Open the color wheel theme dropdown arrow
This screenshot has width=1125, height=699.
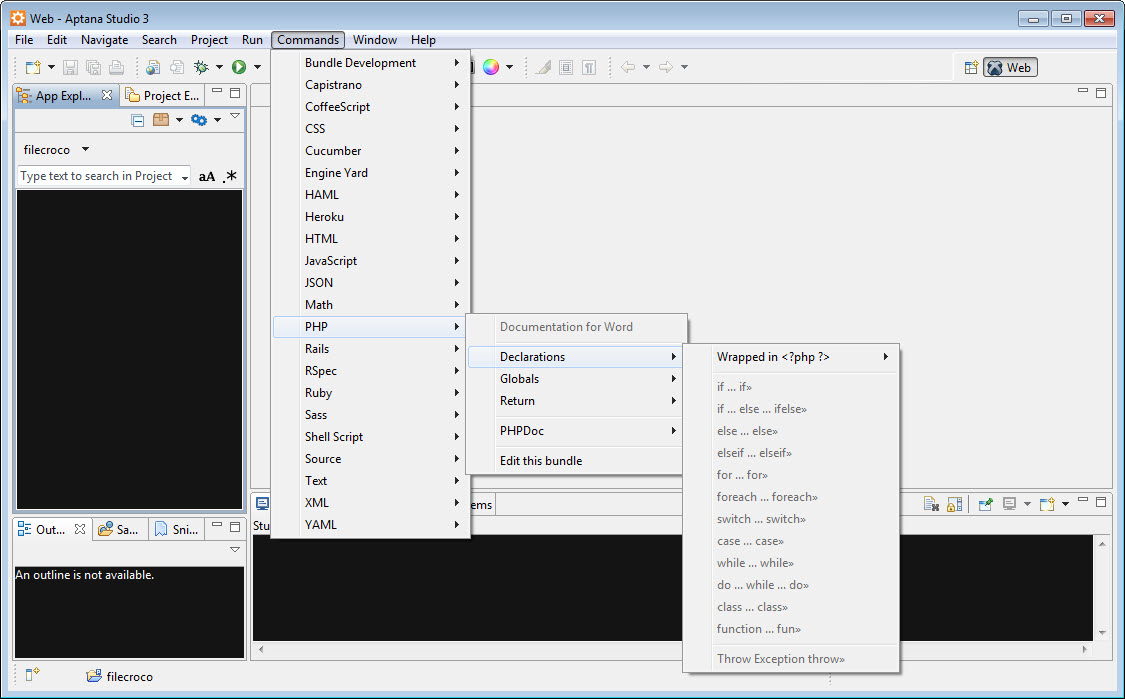[509, 67]
